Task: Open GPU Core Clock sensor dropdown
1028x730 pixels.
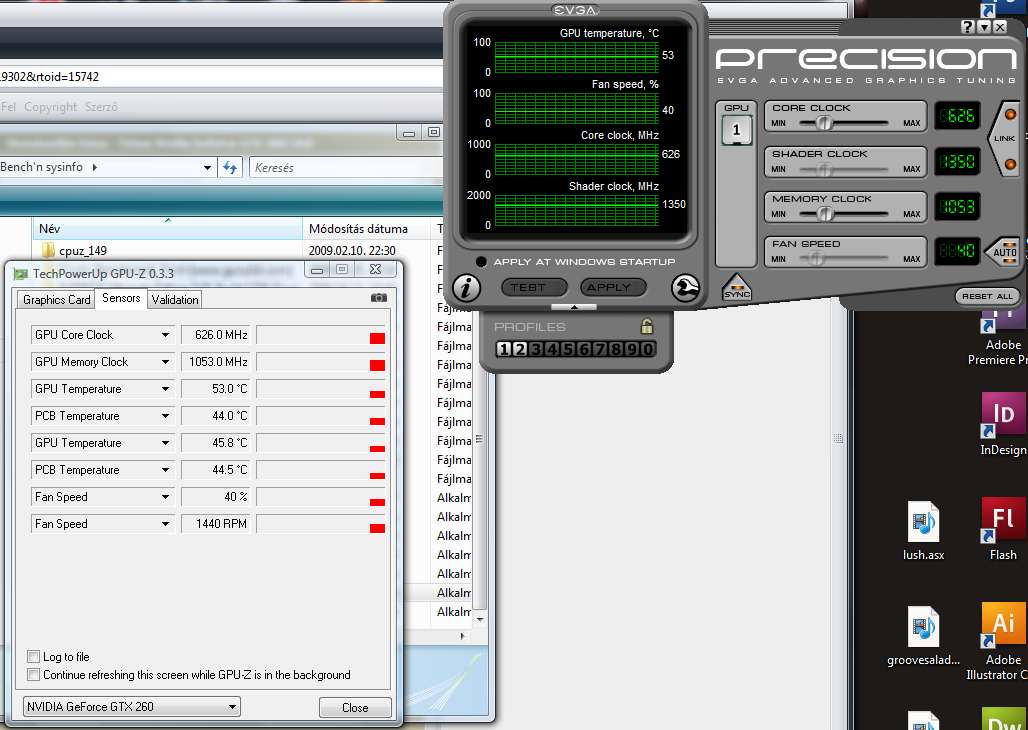Action: click(165, 335)
